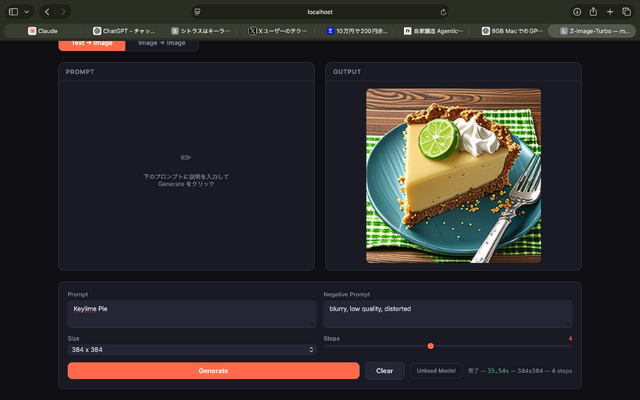Expand the sidebar dropdown chevron
The image size is (640, 400).
pos(27,11)
